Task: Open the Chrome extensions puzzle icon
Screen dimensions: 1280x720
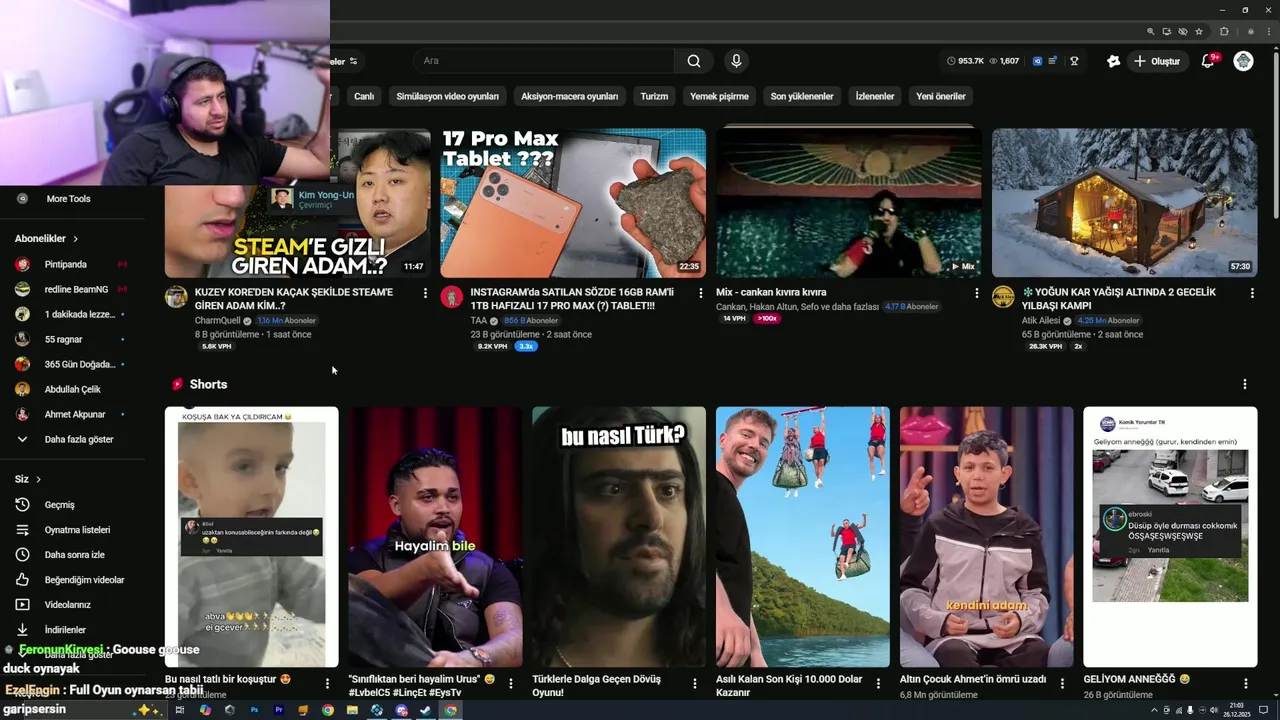Action: tap(1224, 31)
